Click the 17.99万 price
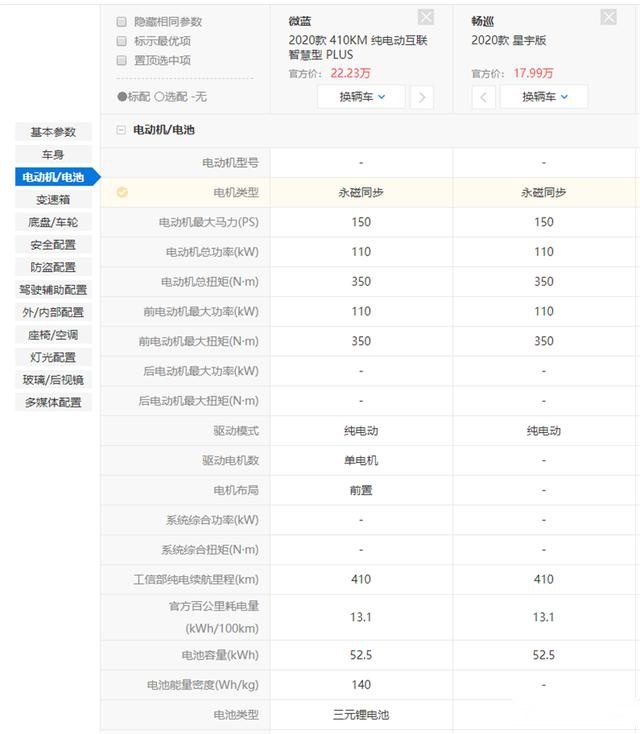 pos(533,73)
